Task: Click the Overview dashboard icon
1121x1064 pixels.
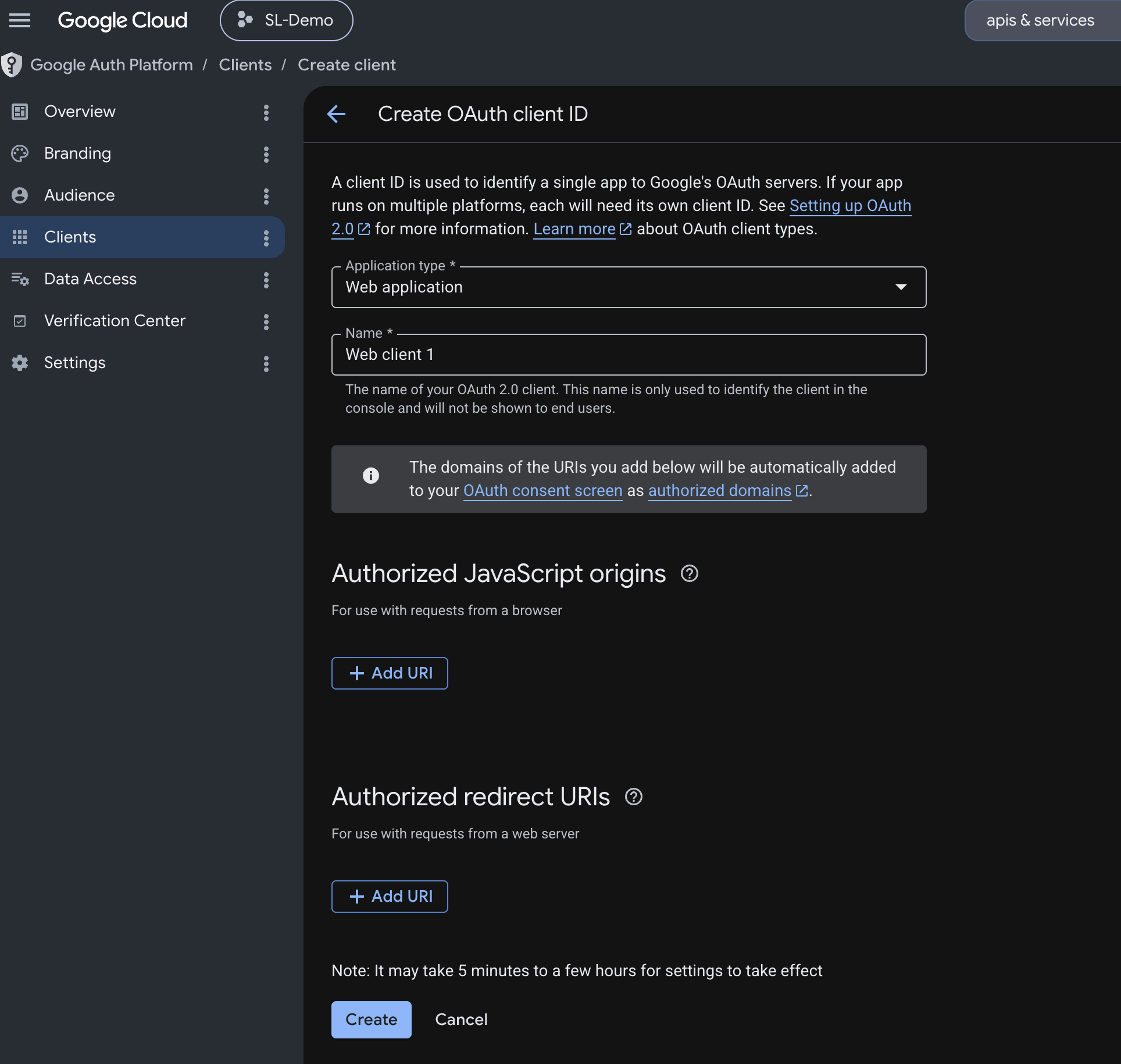Action: (x=20, y=112)
